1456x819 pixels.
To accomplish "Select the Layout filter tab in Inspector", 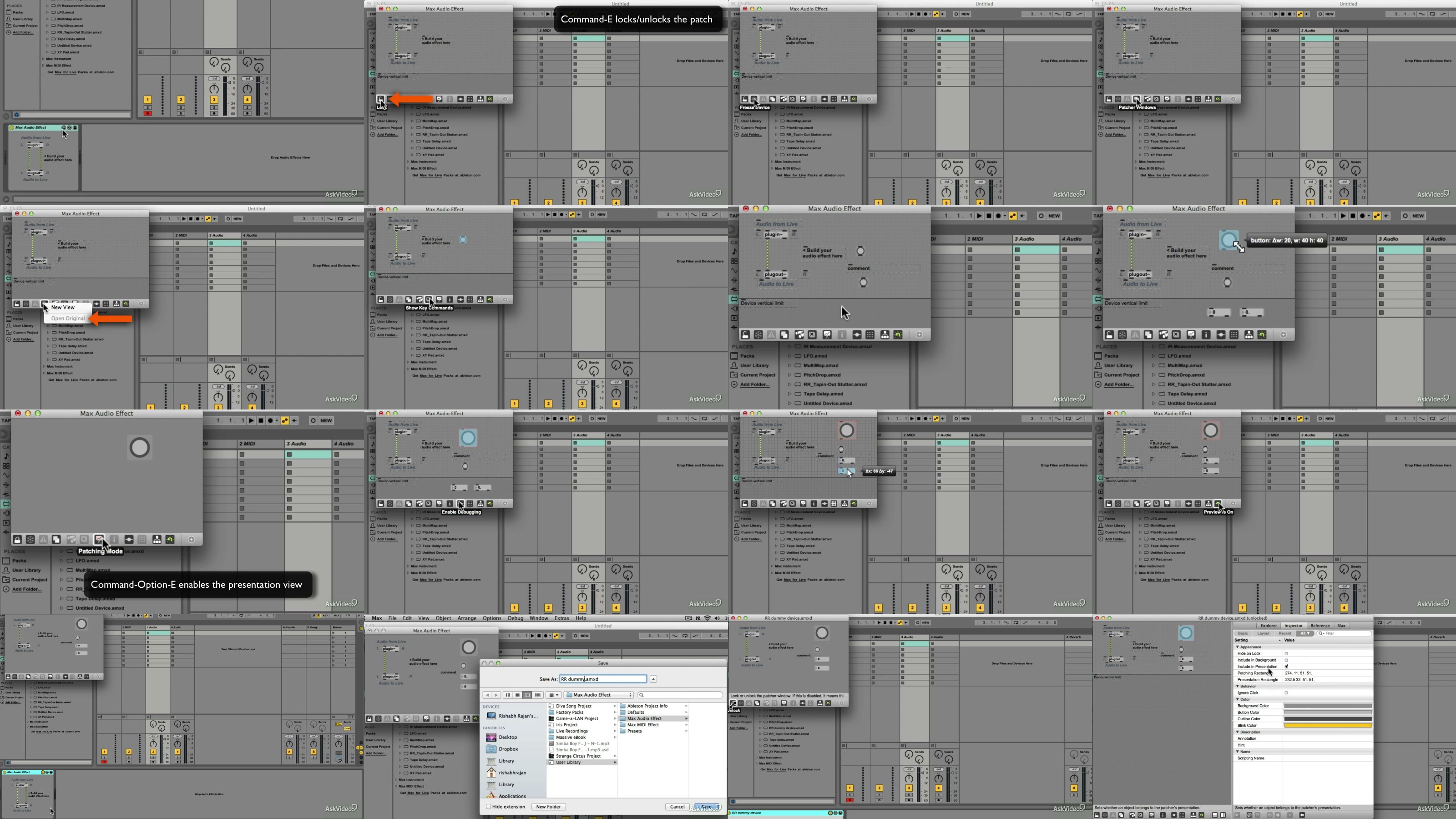I will click(1263, 634).
